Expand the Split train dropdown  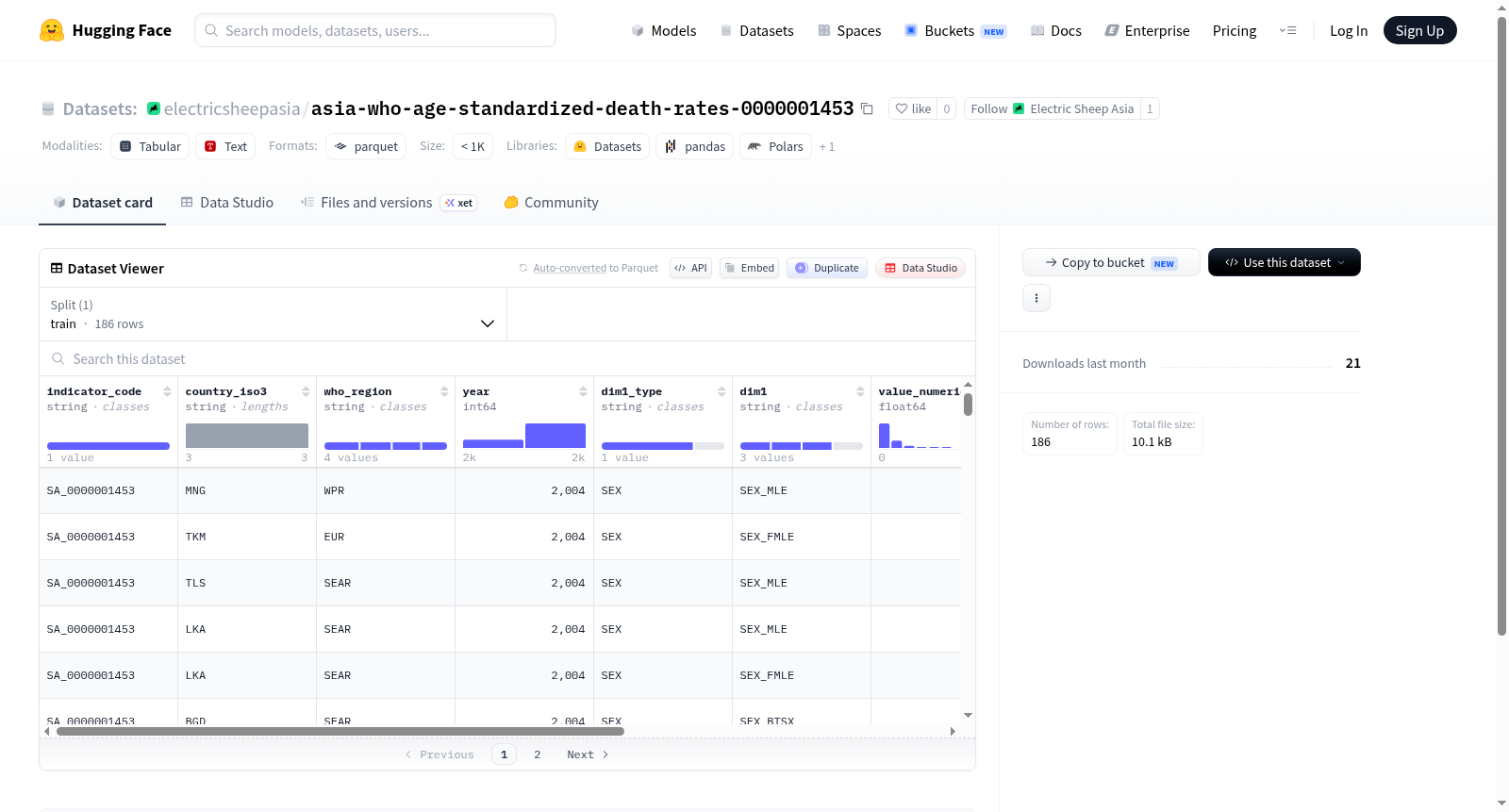[x=274, y=314]
